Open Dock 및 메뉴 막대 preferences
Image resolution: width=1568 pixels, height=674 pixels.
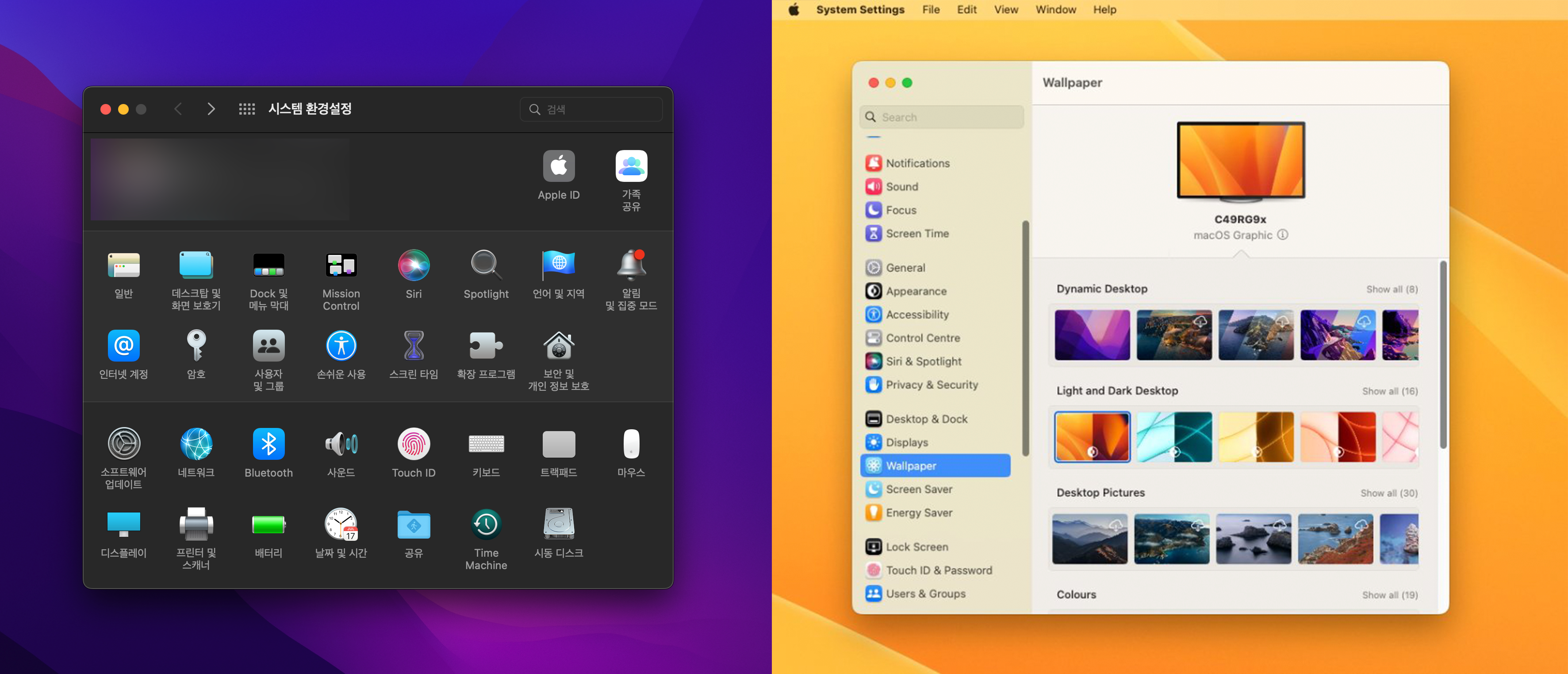point(268,265)
